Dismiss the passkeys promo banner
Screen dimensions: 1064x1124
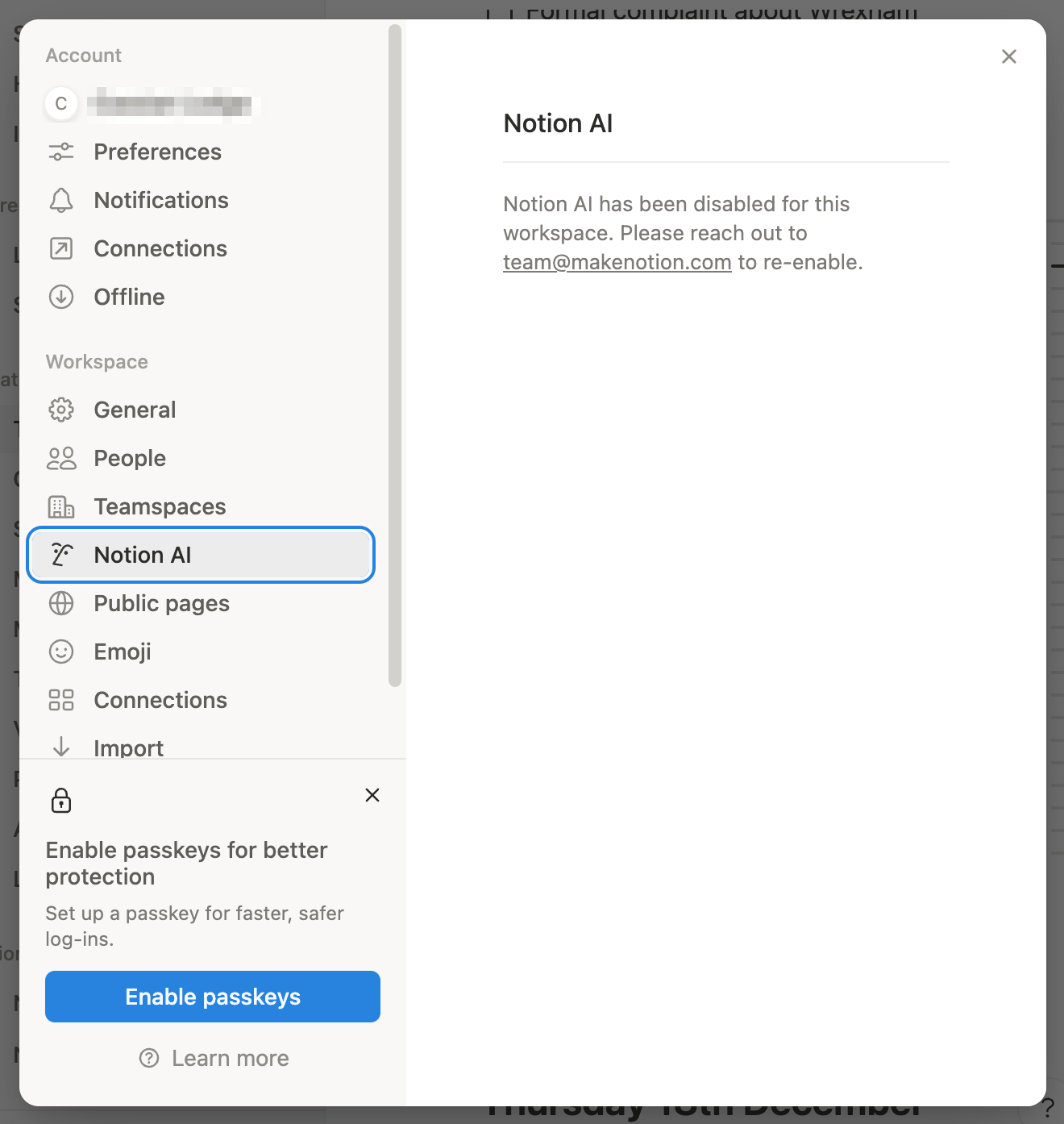[x=372, y=795]
